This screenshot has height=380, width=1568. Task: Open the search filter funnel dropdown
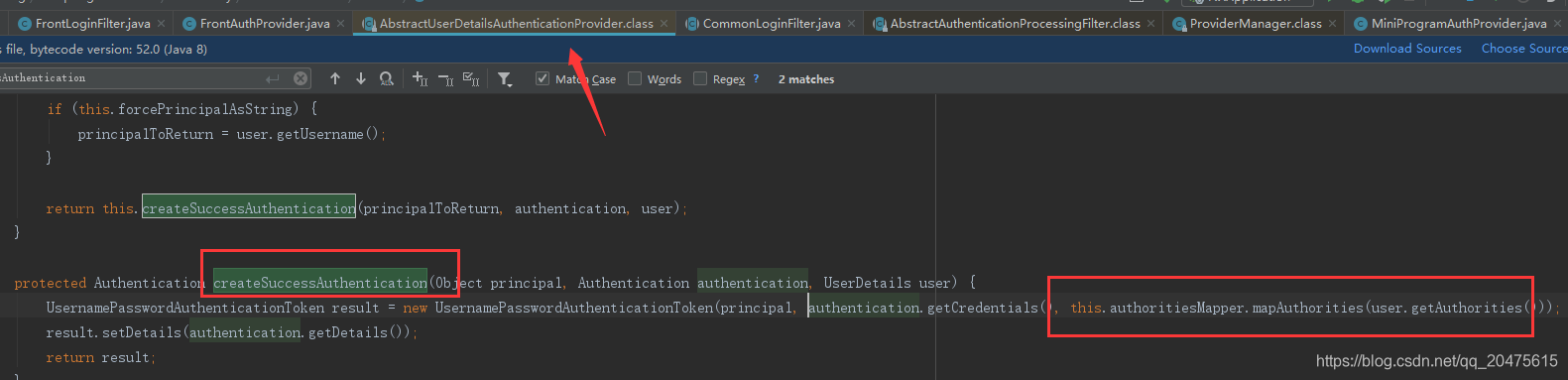(x=505, y=78)
